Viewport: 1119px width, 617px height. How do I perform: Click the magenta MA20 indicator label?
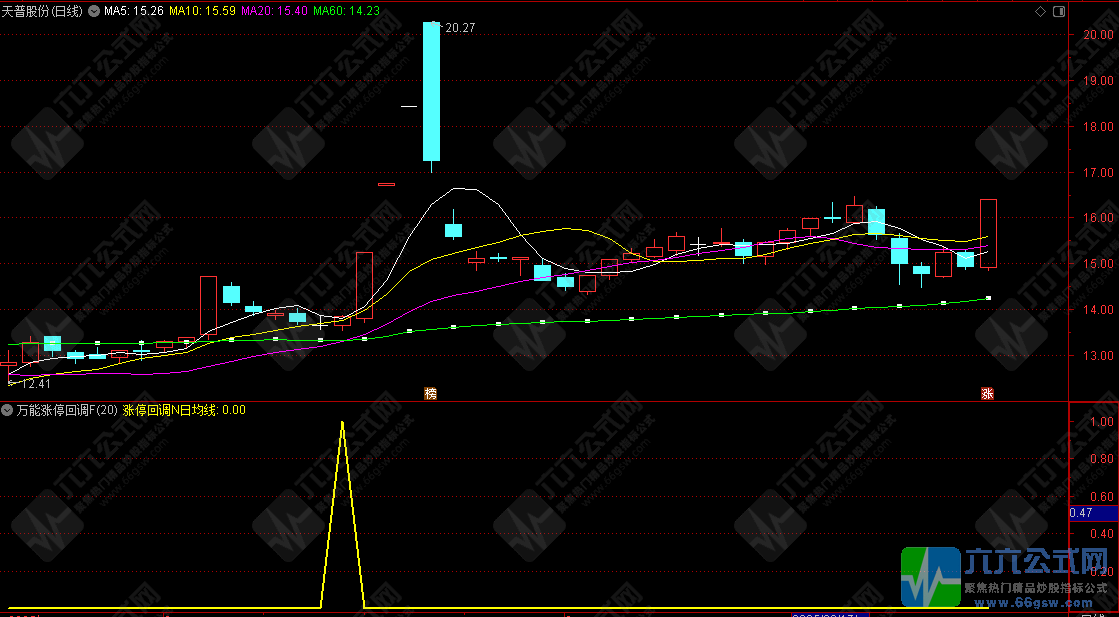coord(275,11)
